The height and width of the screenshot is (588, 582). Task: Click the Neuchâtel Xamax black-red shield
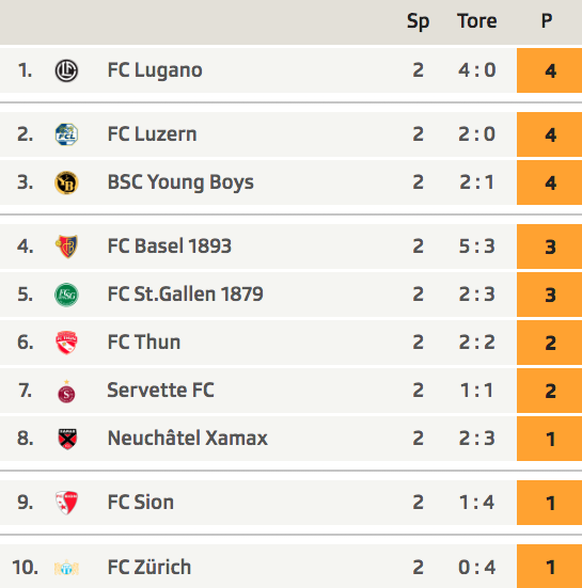(68, 439)
